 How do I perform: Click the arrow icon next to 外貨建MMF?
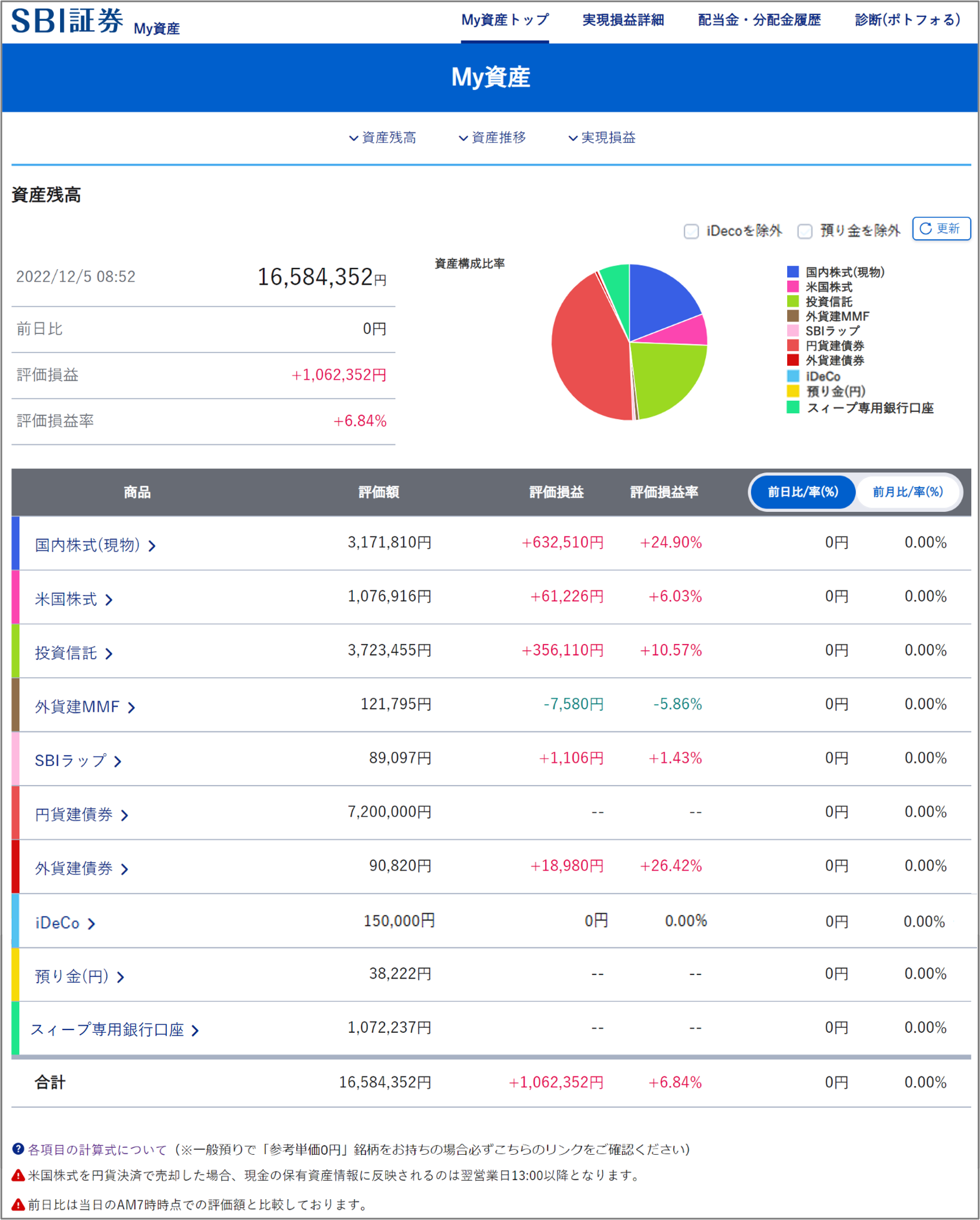[x=132, y=706]
